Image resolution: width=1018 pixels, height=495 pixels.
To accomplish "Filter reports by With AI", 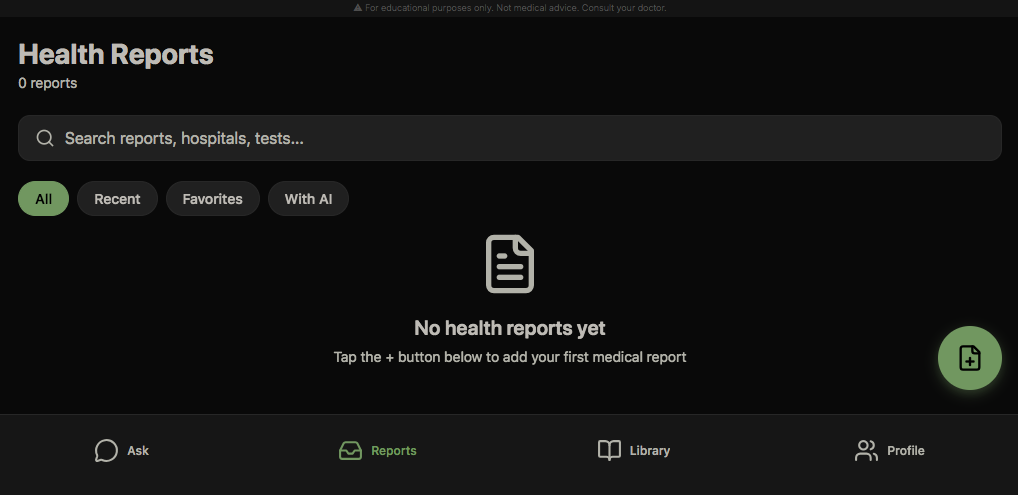I will coord(308,199).
